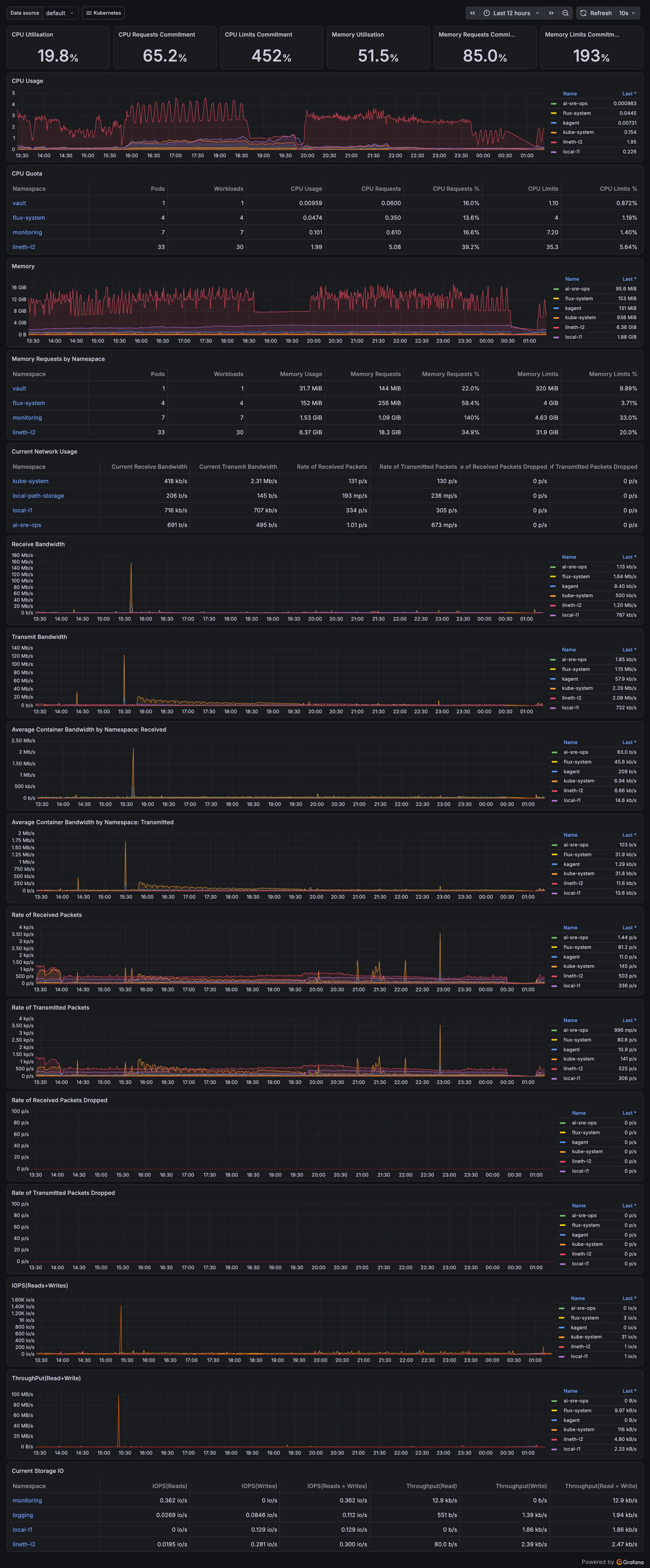Sort Memory legend by Name
Screen dimensions: 650x1568
(x=572, y=279)
